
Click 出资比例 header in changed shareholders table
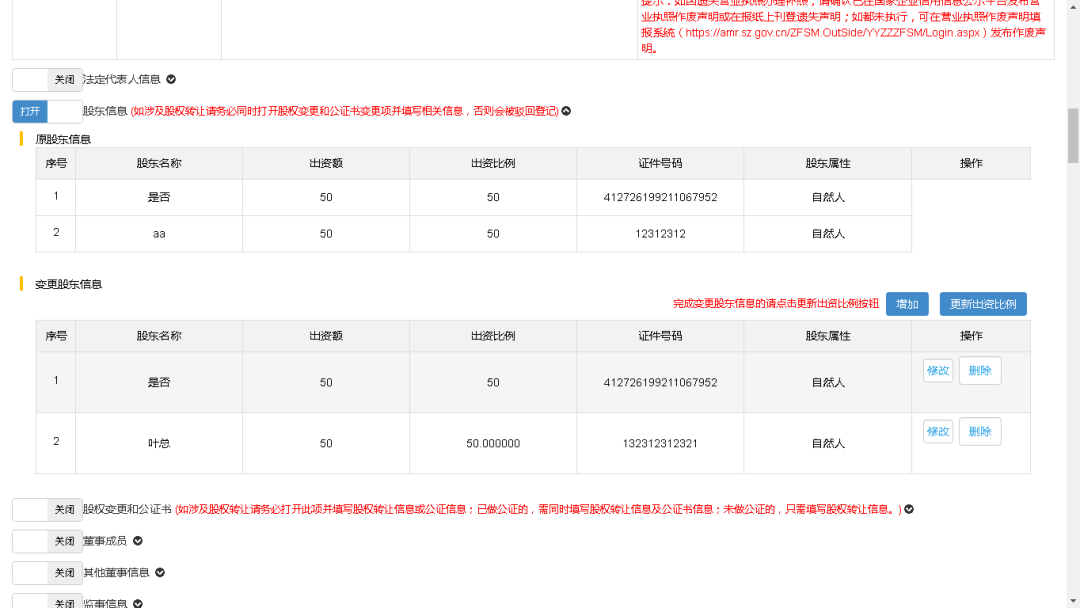coord(493,336)
